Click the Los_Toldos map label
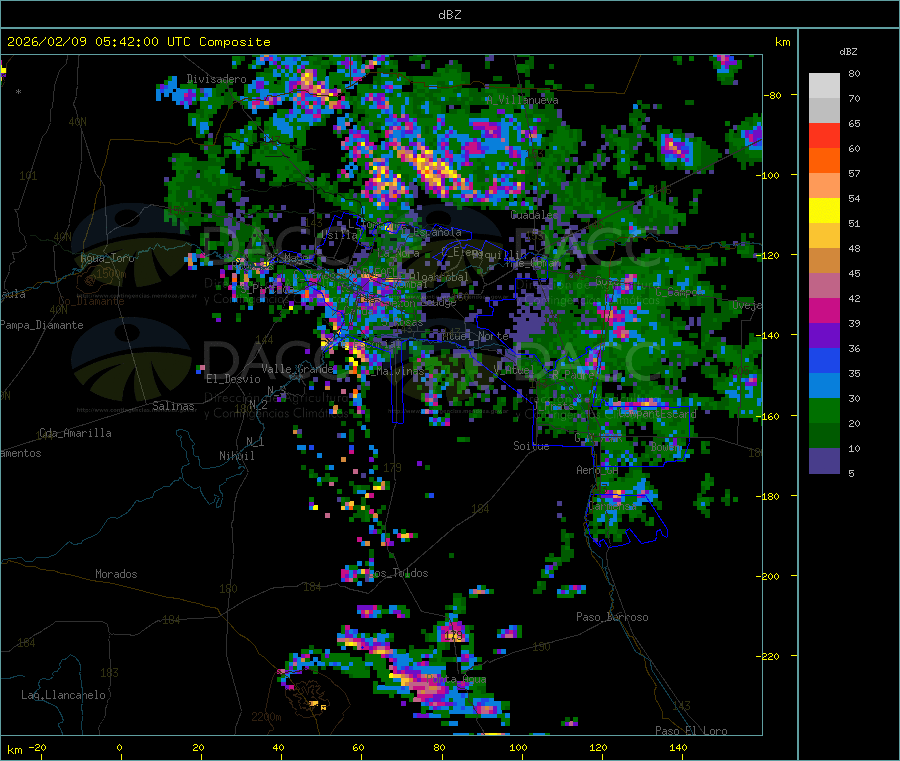 pyautogui.click(x=398, y=573)
